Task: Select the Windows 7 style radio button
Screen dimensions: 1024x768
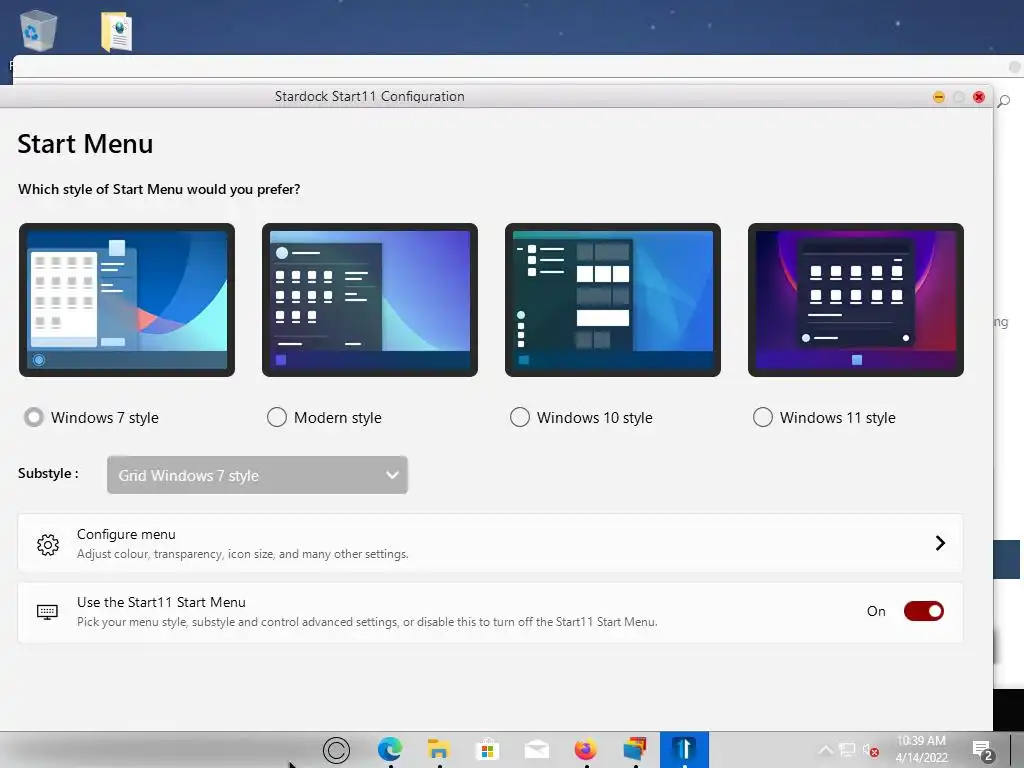Action: [34, 417]
